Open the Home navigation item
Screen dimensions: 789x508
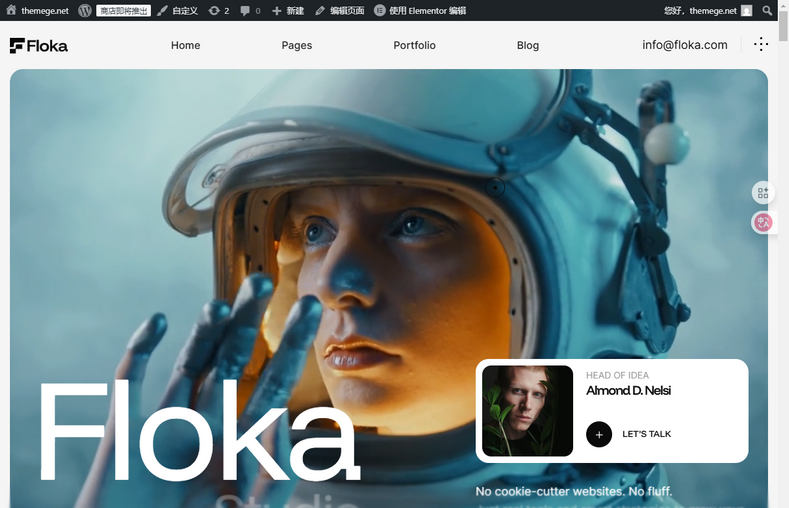click(186, 45)
